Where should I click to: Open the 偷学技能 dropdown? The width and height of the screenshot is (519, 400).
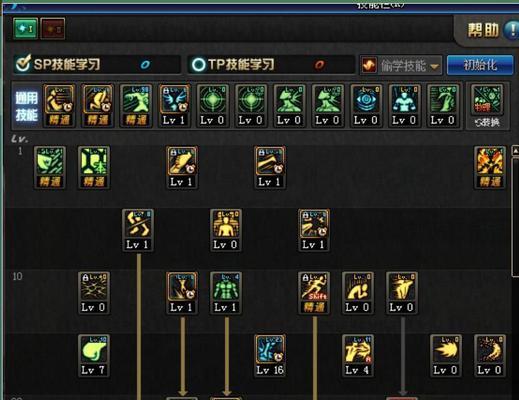point(401,65)
